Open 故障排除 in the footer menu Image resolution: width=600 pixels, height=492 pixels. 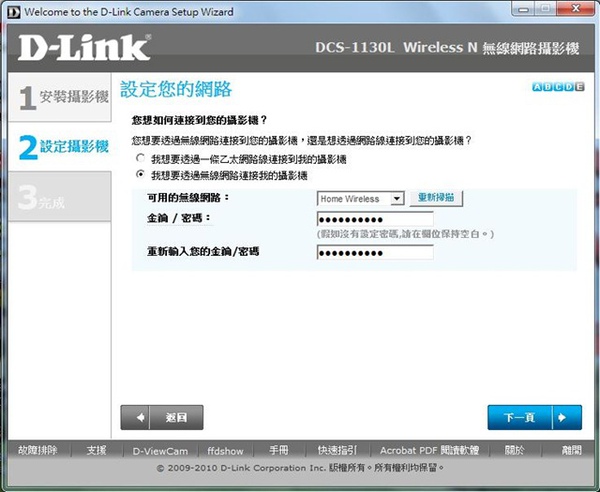pos(38,450)
